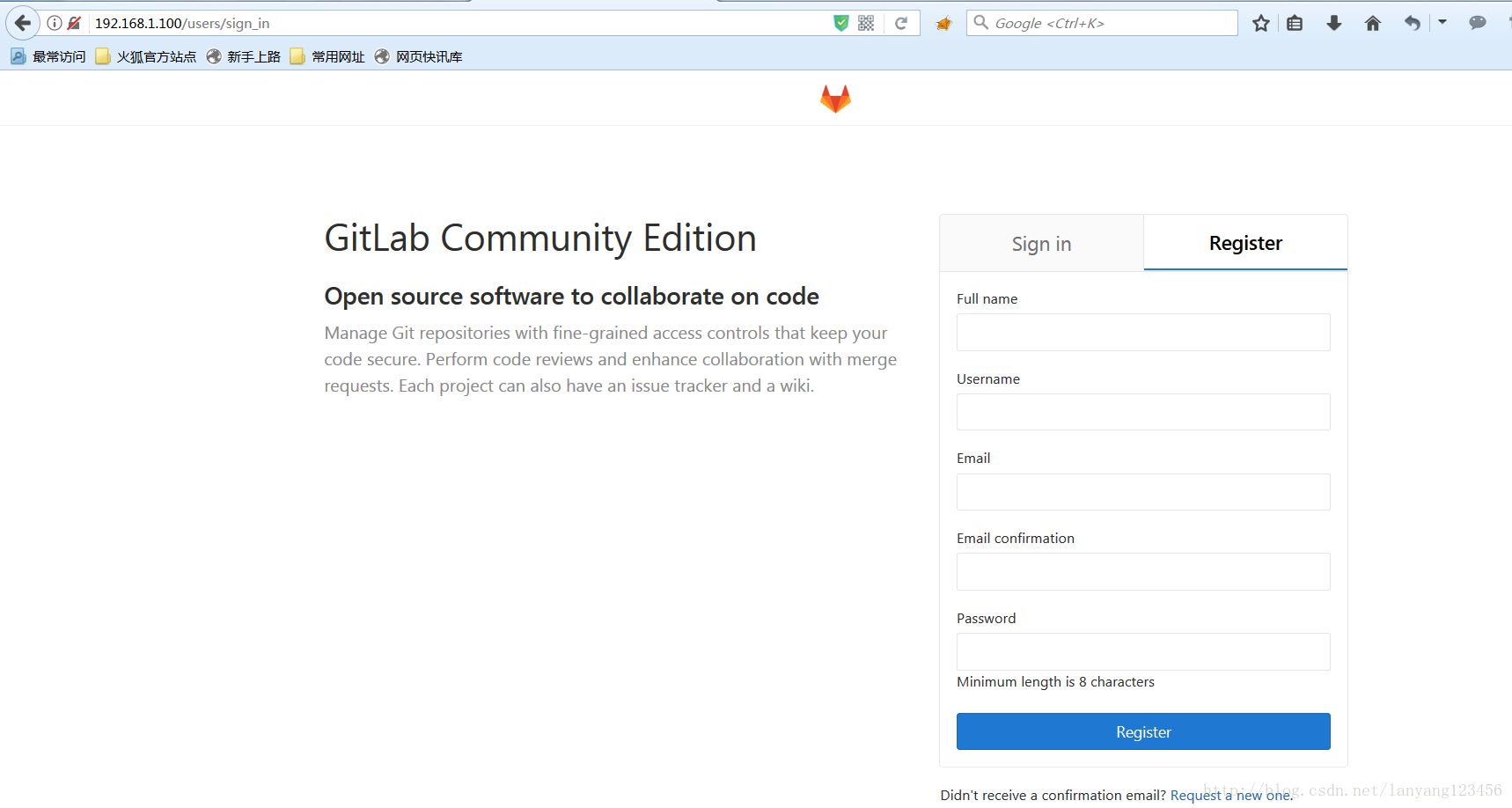Click the orange extension icon beside the search box
This screenshot has width=1512, height=808.
tap(943, 24)
